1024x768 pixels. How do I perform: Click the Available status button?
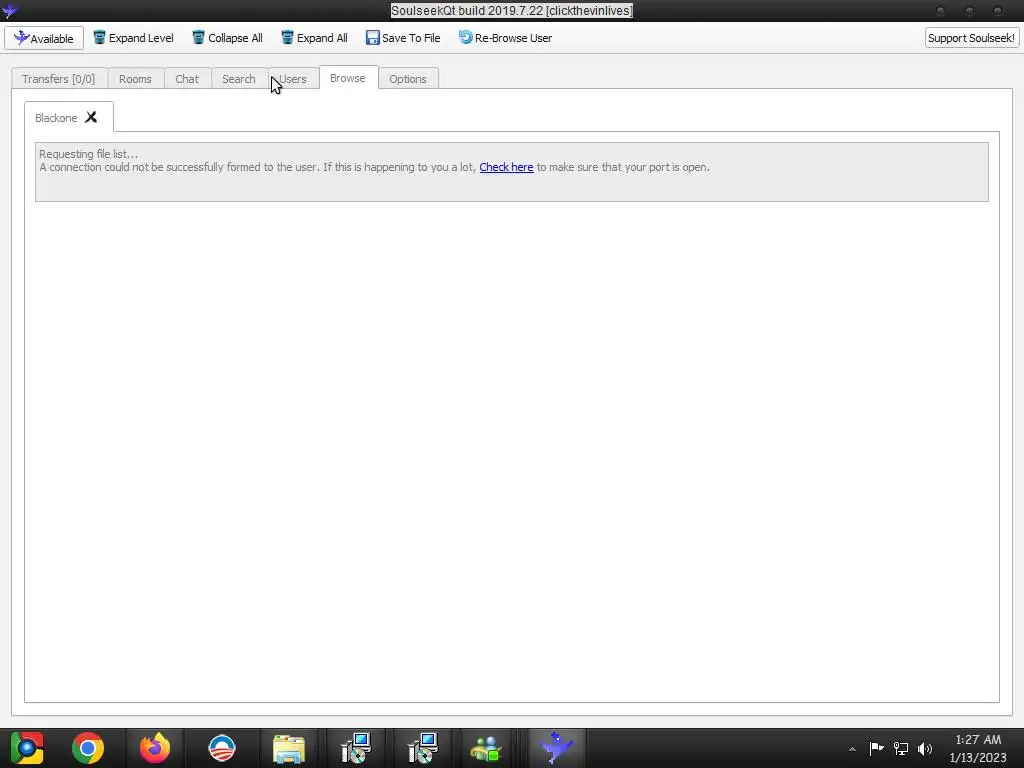click(x=44, y=38)
